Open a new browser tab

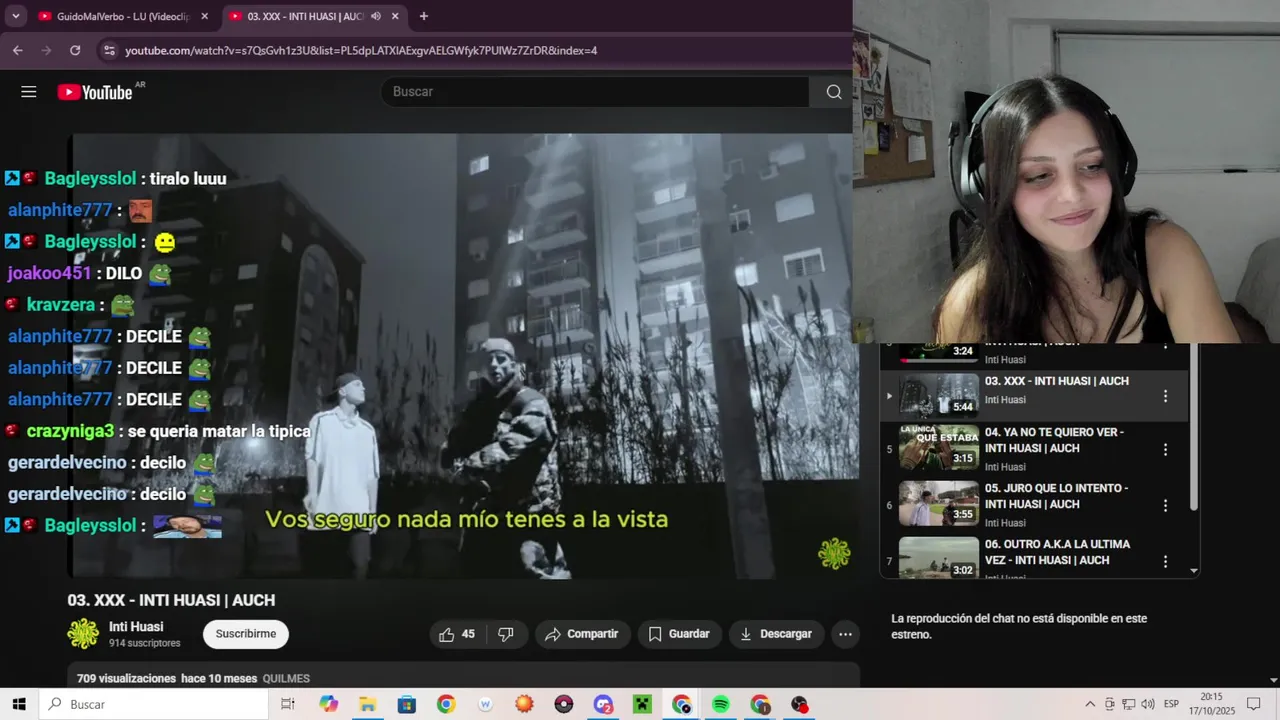click(423, 16)
